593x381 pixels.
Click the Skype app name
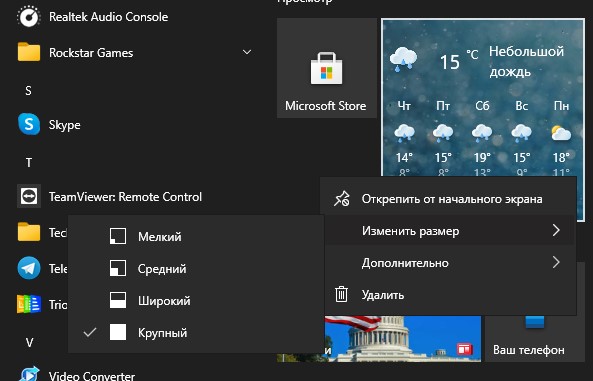tap(65, 125)
